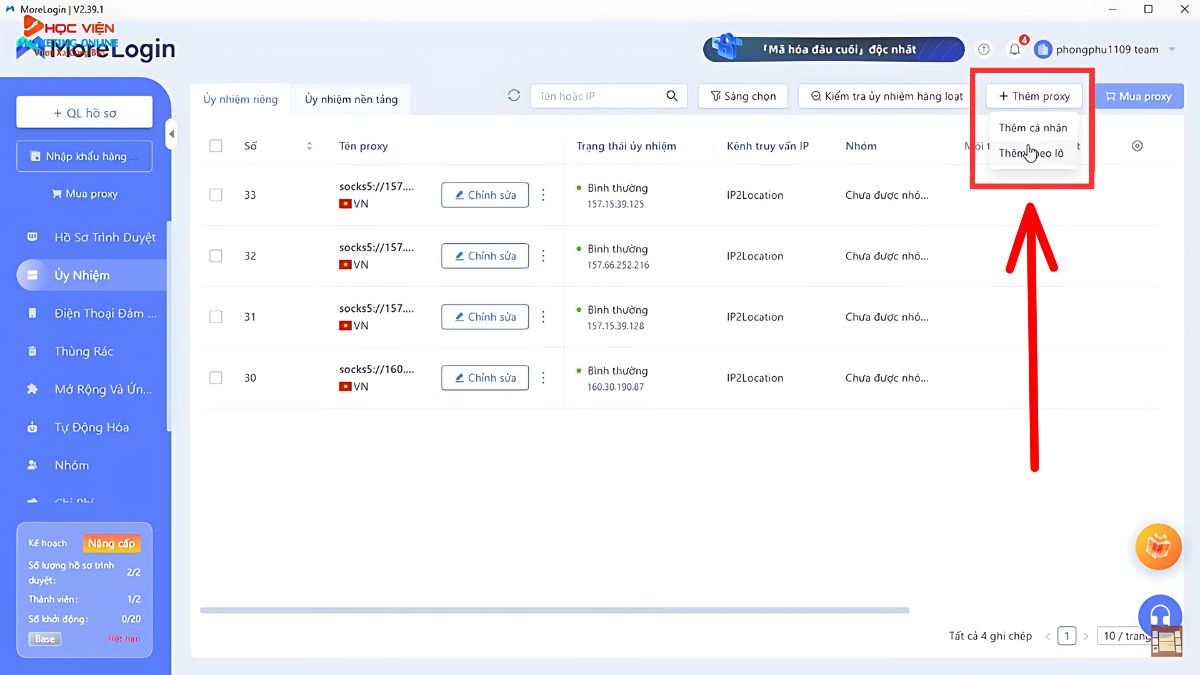
Task: Open the Thêm proxy dropdown button
Action: 1034,96
